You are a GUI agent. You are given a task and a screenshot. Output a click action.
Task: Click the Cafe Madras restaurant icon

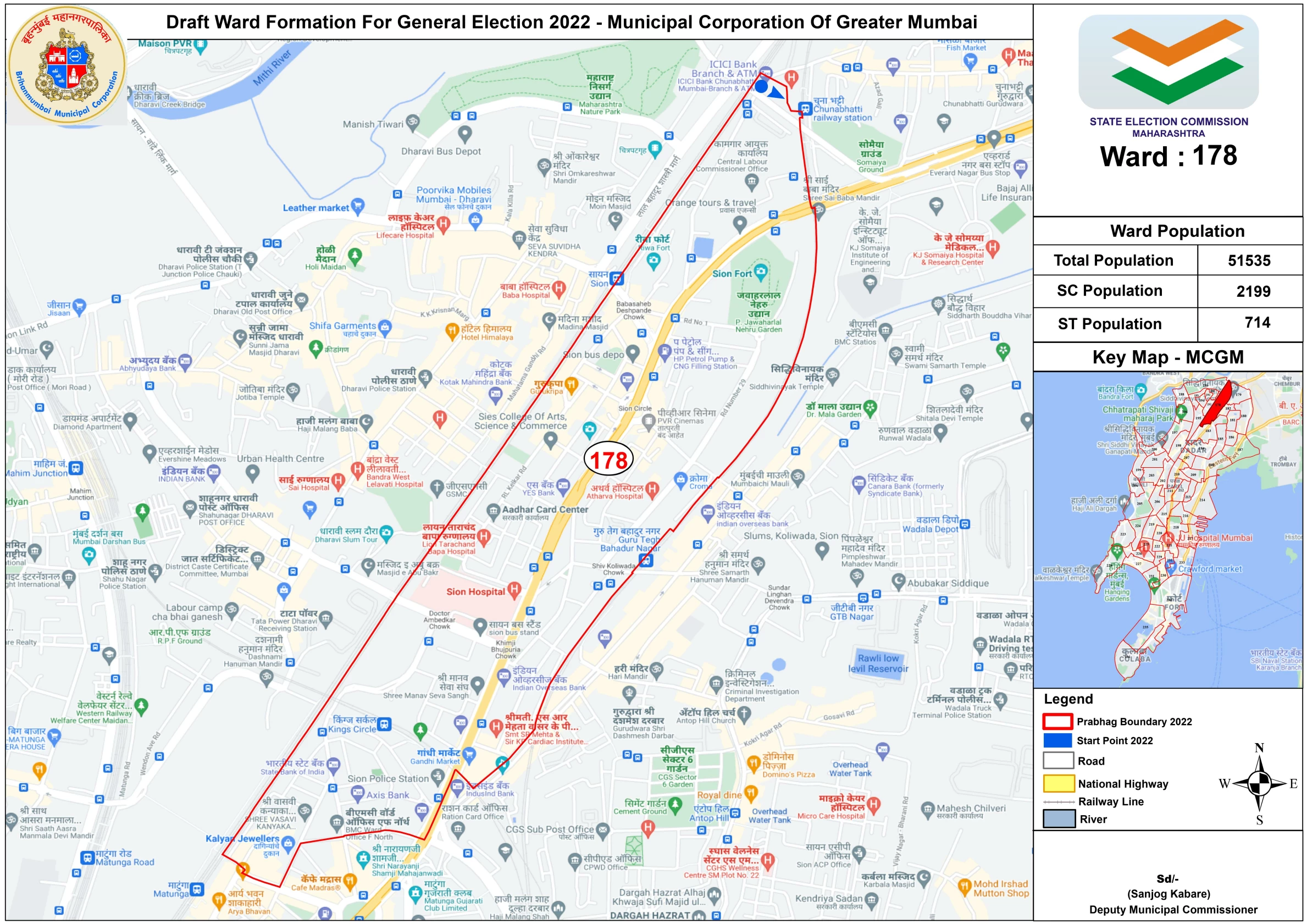[350, 881]
